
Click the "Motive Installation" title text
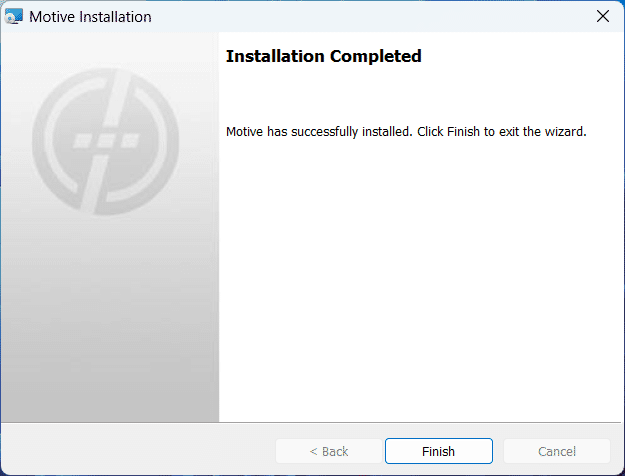(x=90, y=17)
